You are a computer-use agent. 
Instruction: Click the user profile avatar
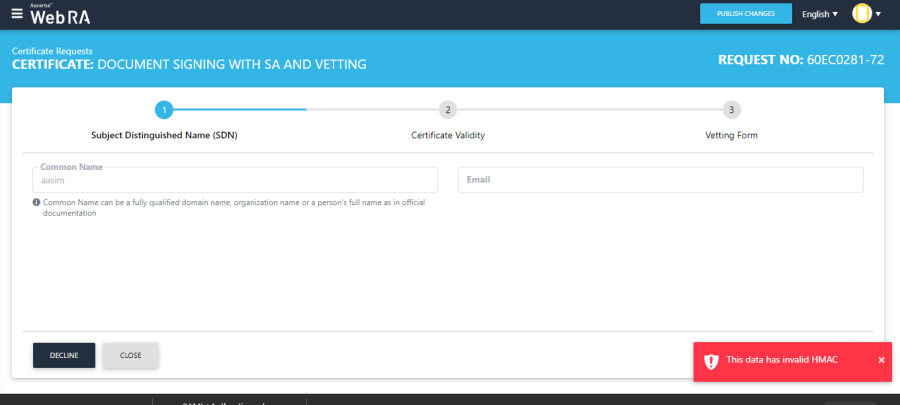tap(861, 14)
